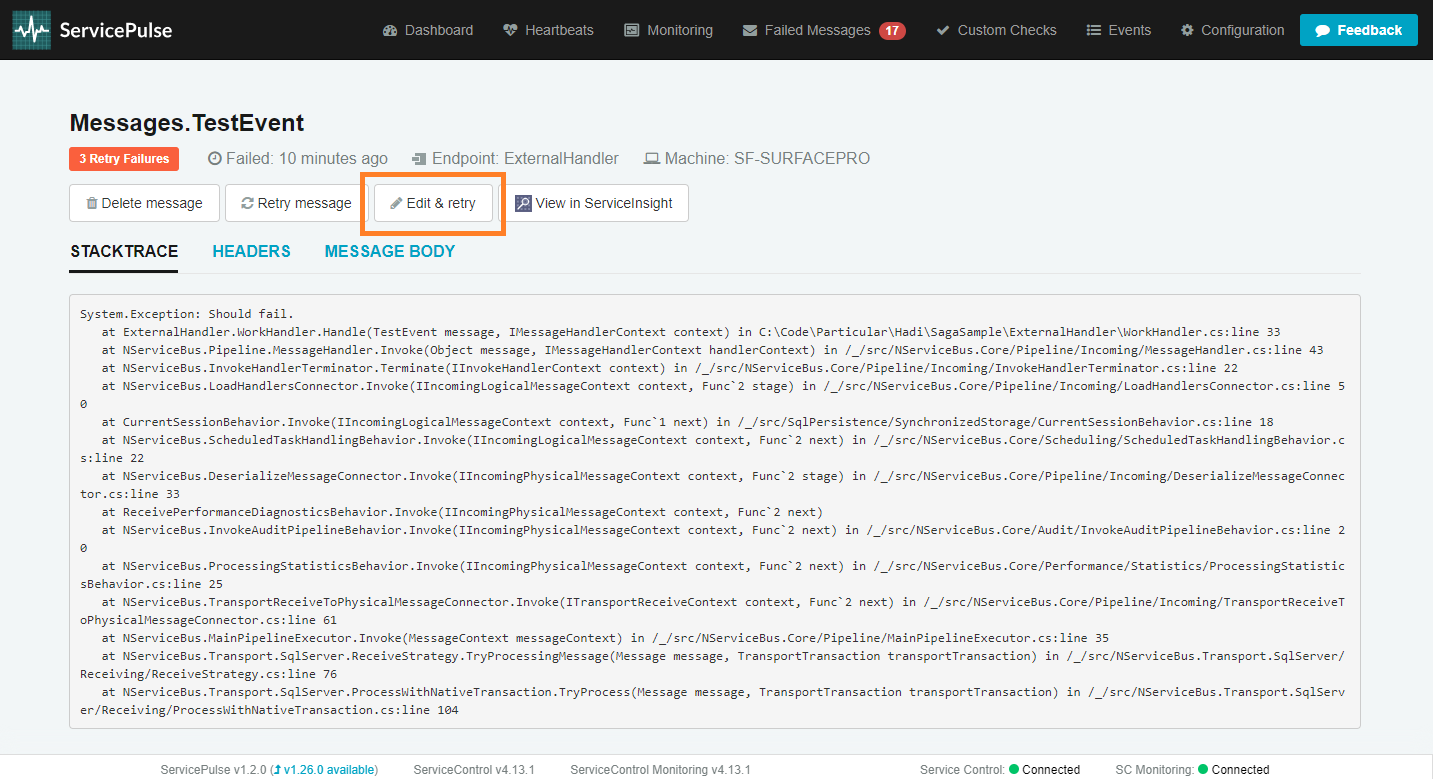The height and width of the screenshot is (779, 1433).
Task: Click the gauge icon on Dashboard
Action: [390, 30]
